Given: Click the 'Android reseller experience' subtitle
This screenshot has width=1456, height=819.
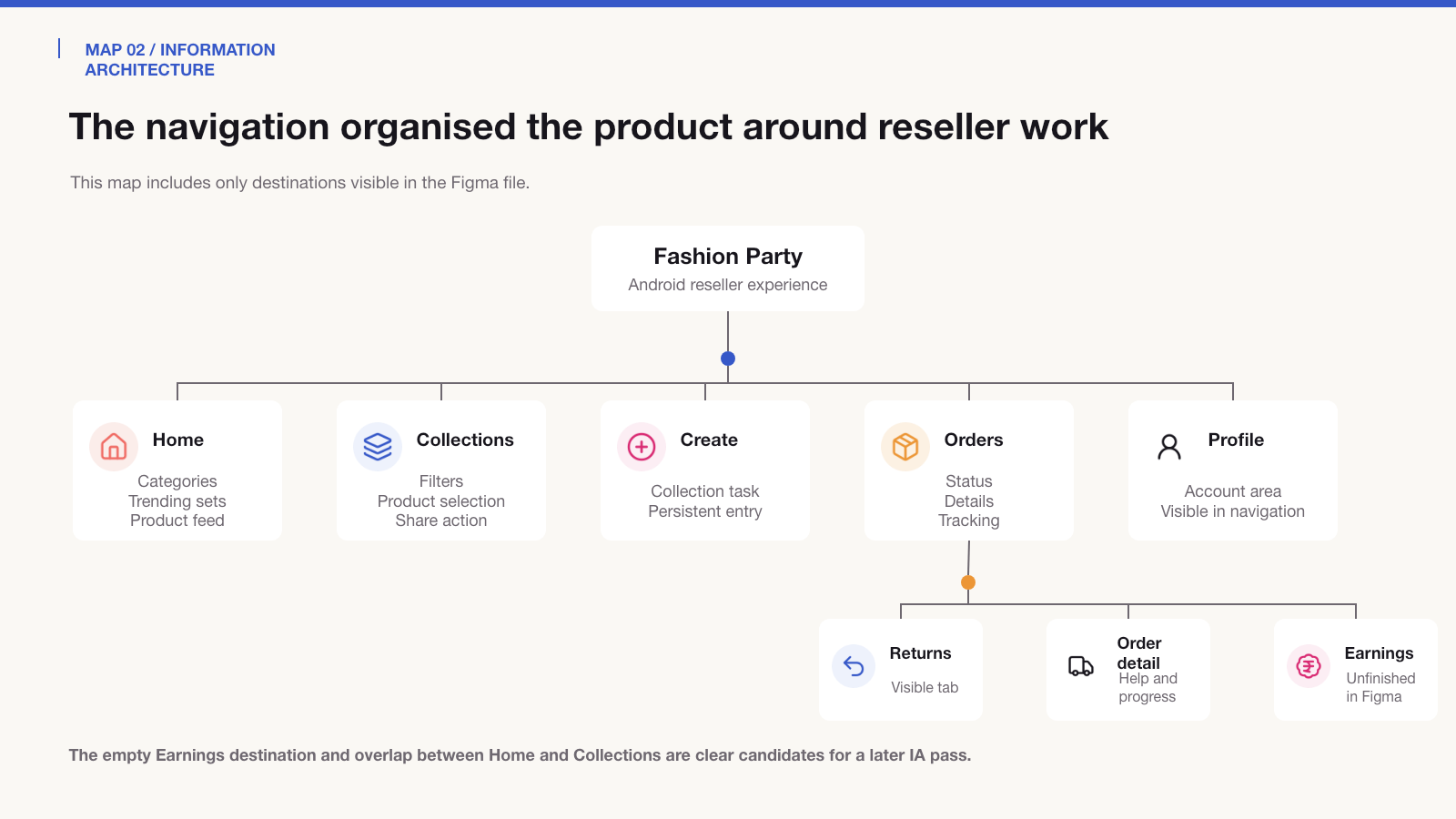Looking at the screenshot, I should pos(728,285).
